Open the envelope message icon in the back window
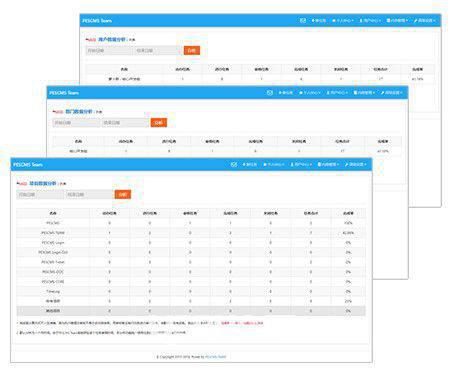Image resolution: width=458 pixels, height=389 pixels. [303, 21]
